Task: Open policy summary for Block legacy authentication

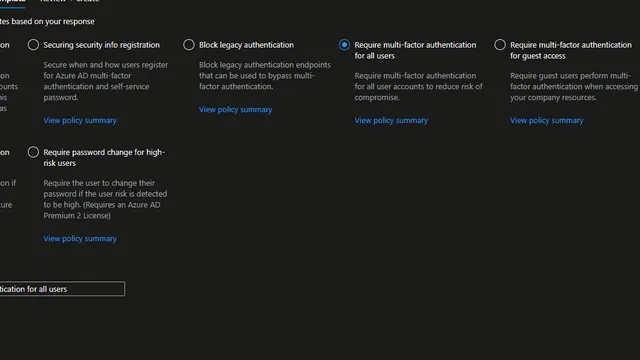Action: pyautogui.click(x=236, y=109)
